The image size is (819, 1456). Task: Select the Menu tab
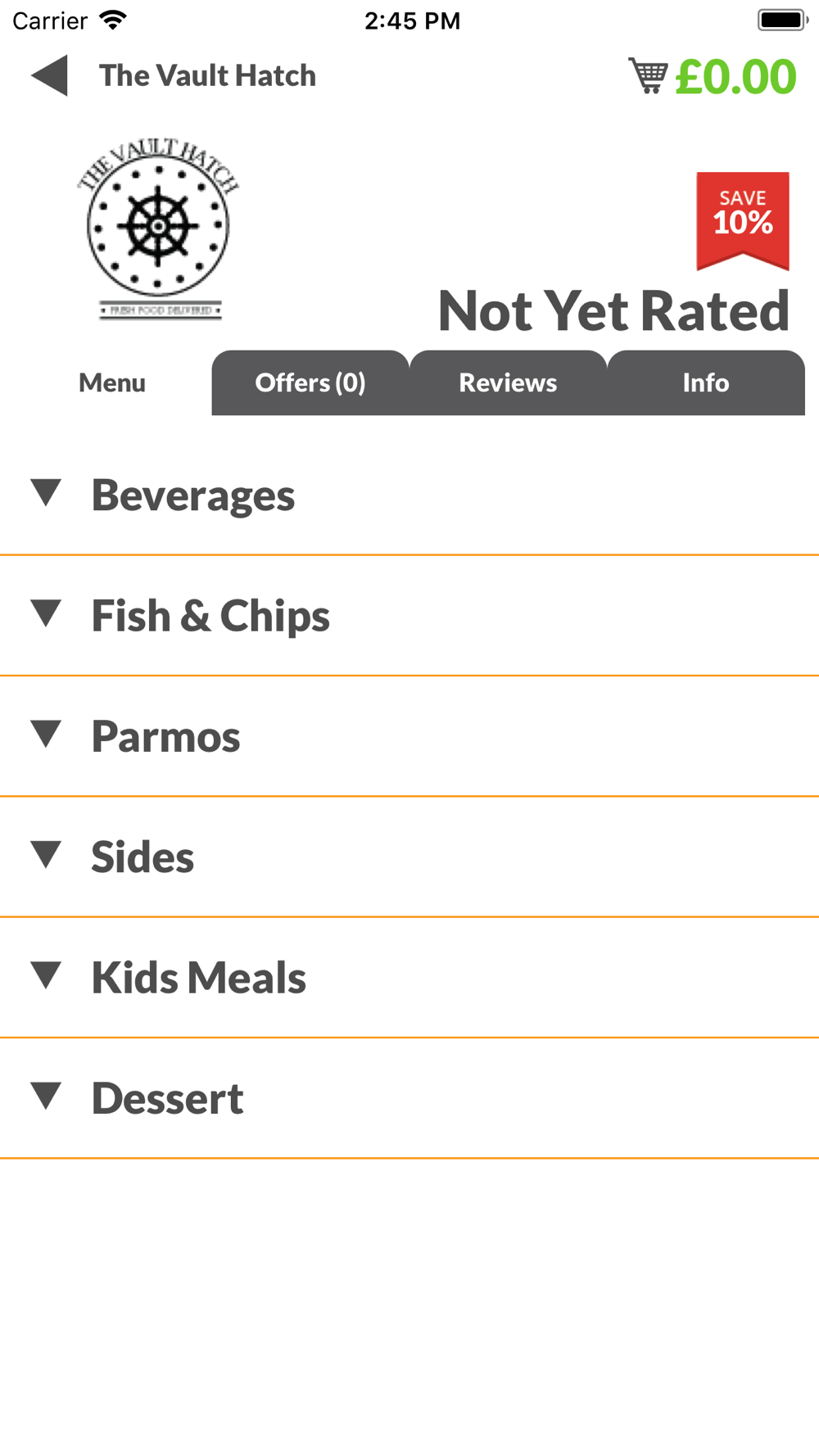112,382
